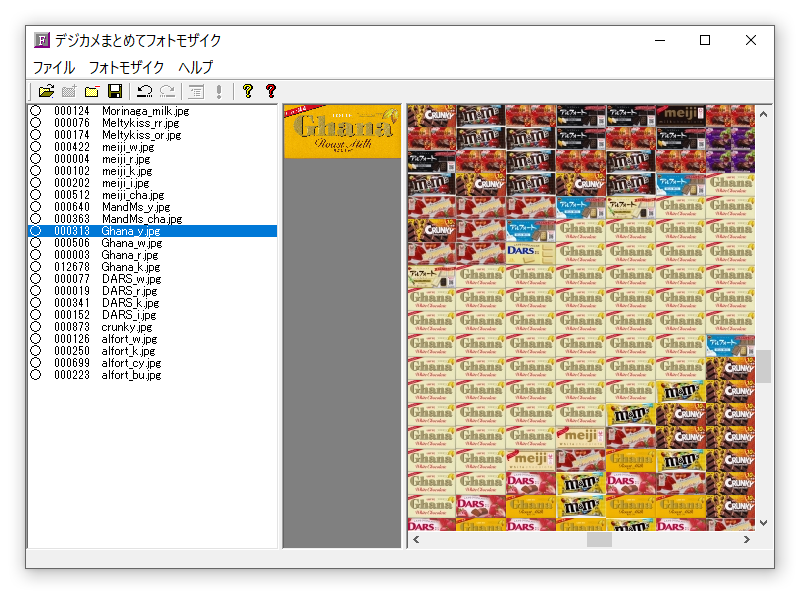This screenshot has height=600, width=800.
Task: Toggle the circle beside Ghana_k.jpg
Action: (35, 267)
